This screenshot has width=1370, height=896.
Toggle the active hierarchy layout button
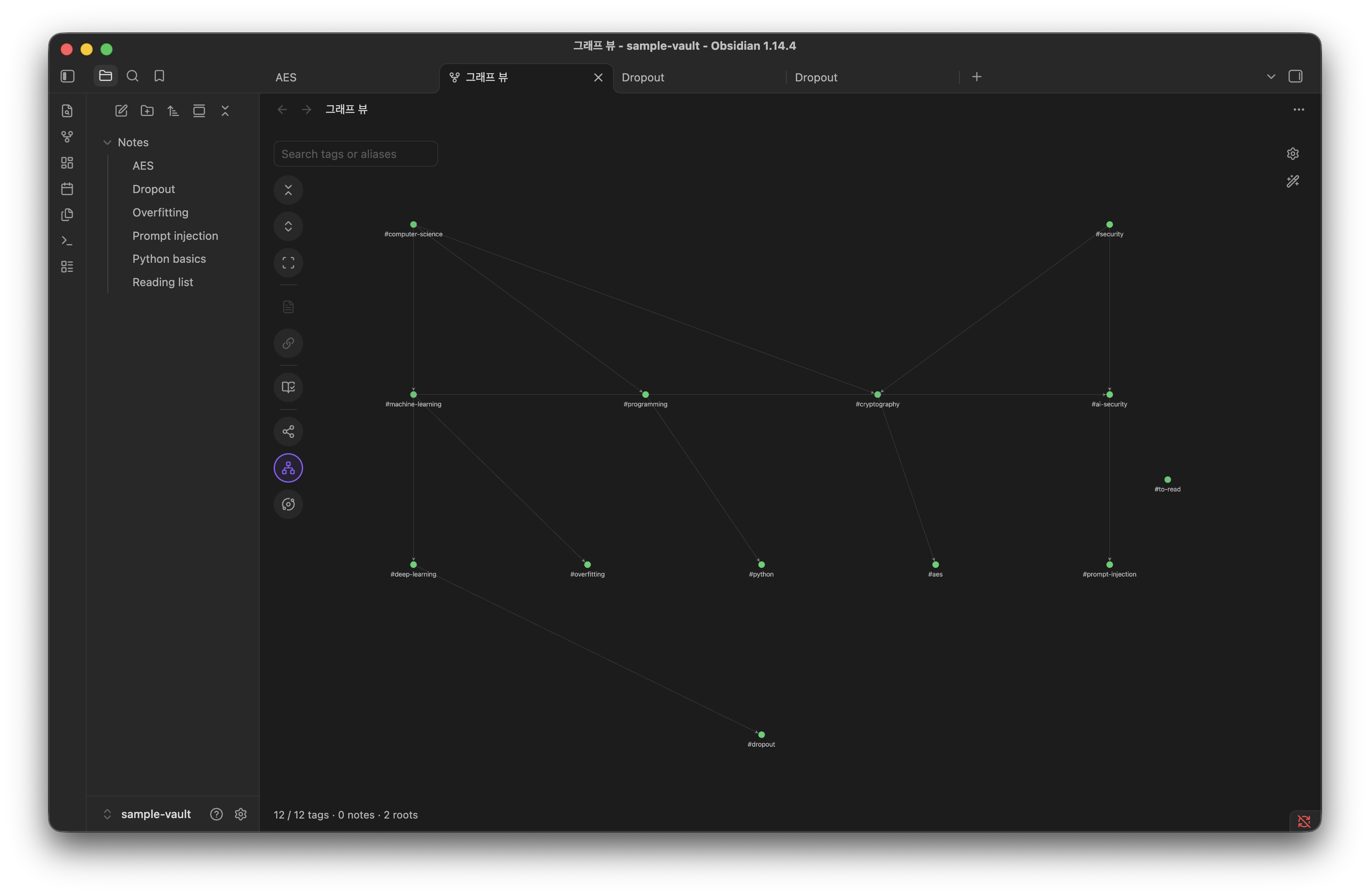click(x=288, y=468)
